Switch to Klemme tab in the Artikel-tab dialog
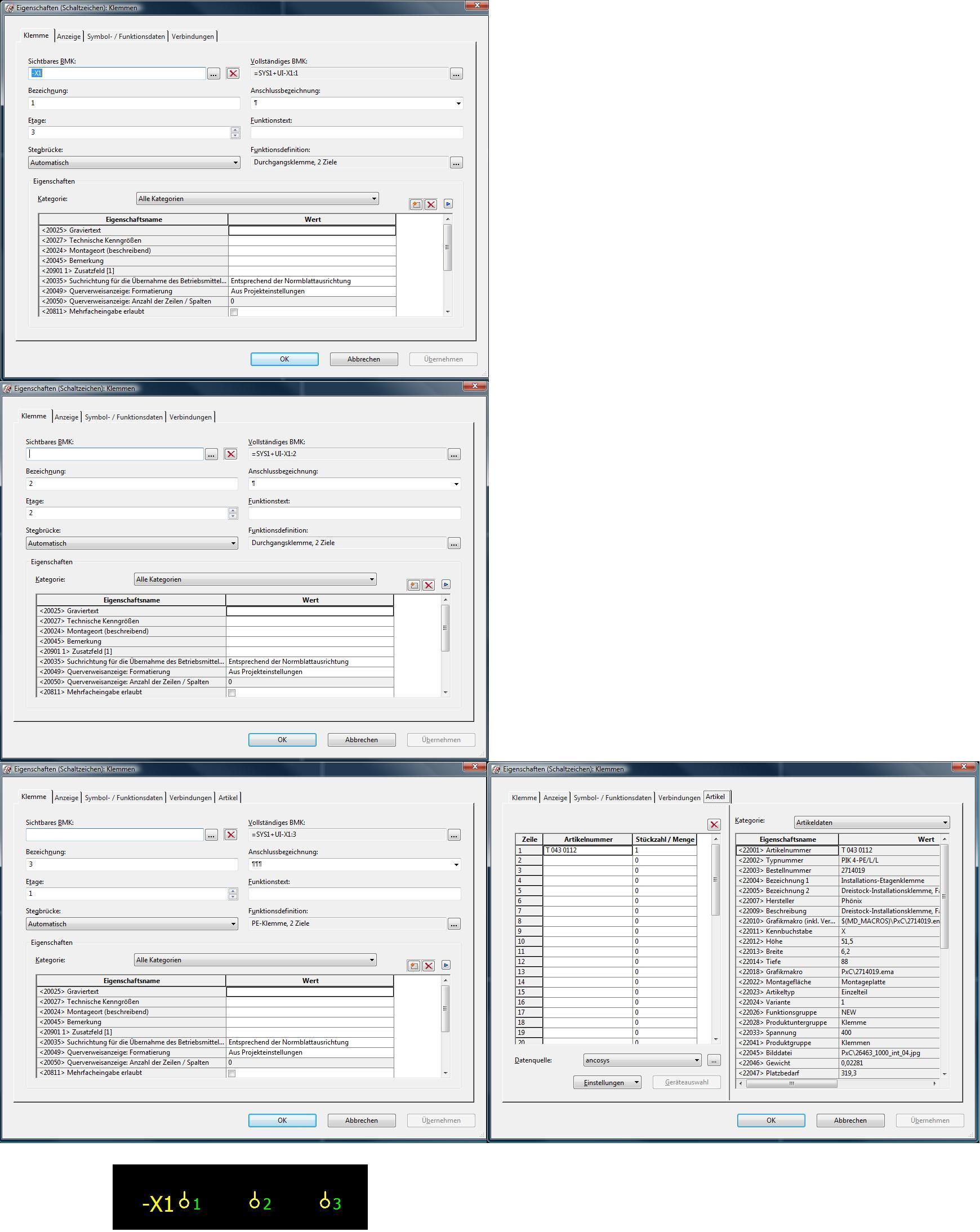Screen dimensions: 980x1232 [x=524, y=798]
